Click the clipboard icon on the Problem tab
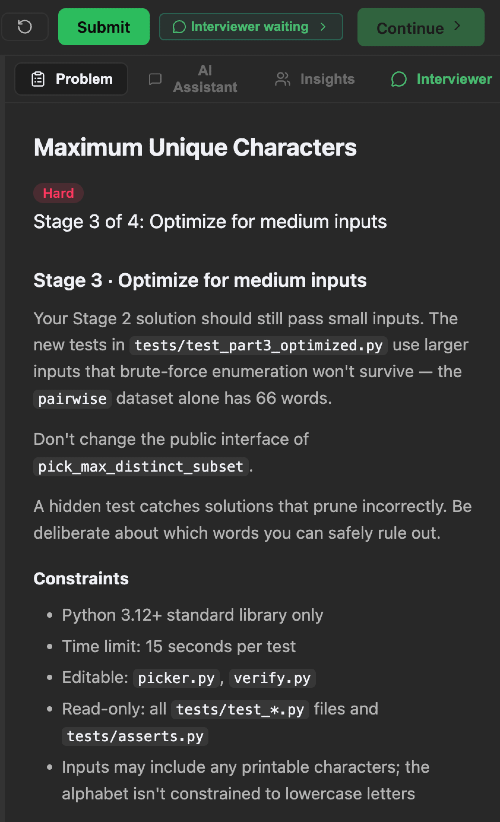The image size is (500, 822). [38, 79]
